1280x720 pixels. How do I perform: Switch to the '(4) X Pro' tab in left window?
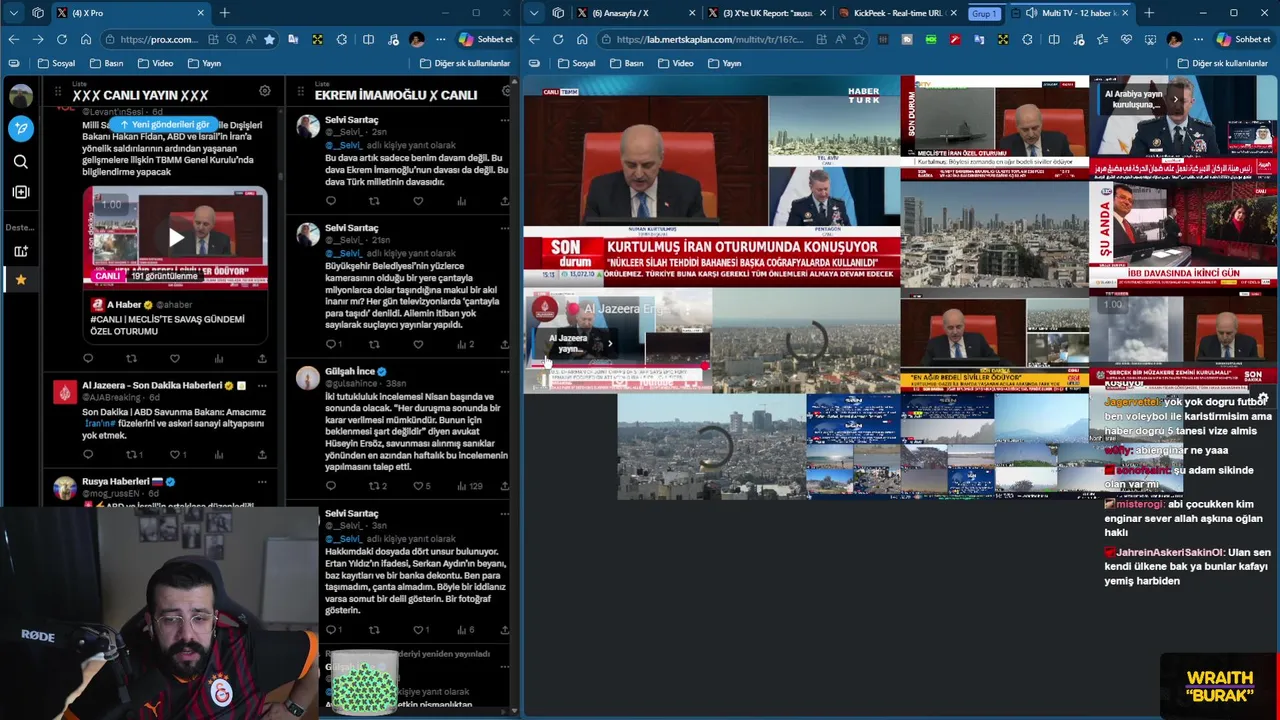pos(130,13)
